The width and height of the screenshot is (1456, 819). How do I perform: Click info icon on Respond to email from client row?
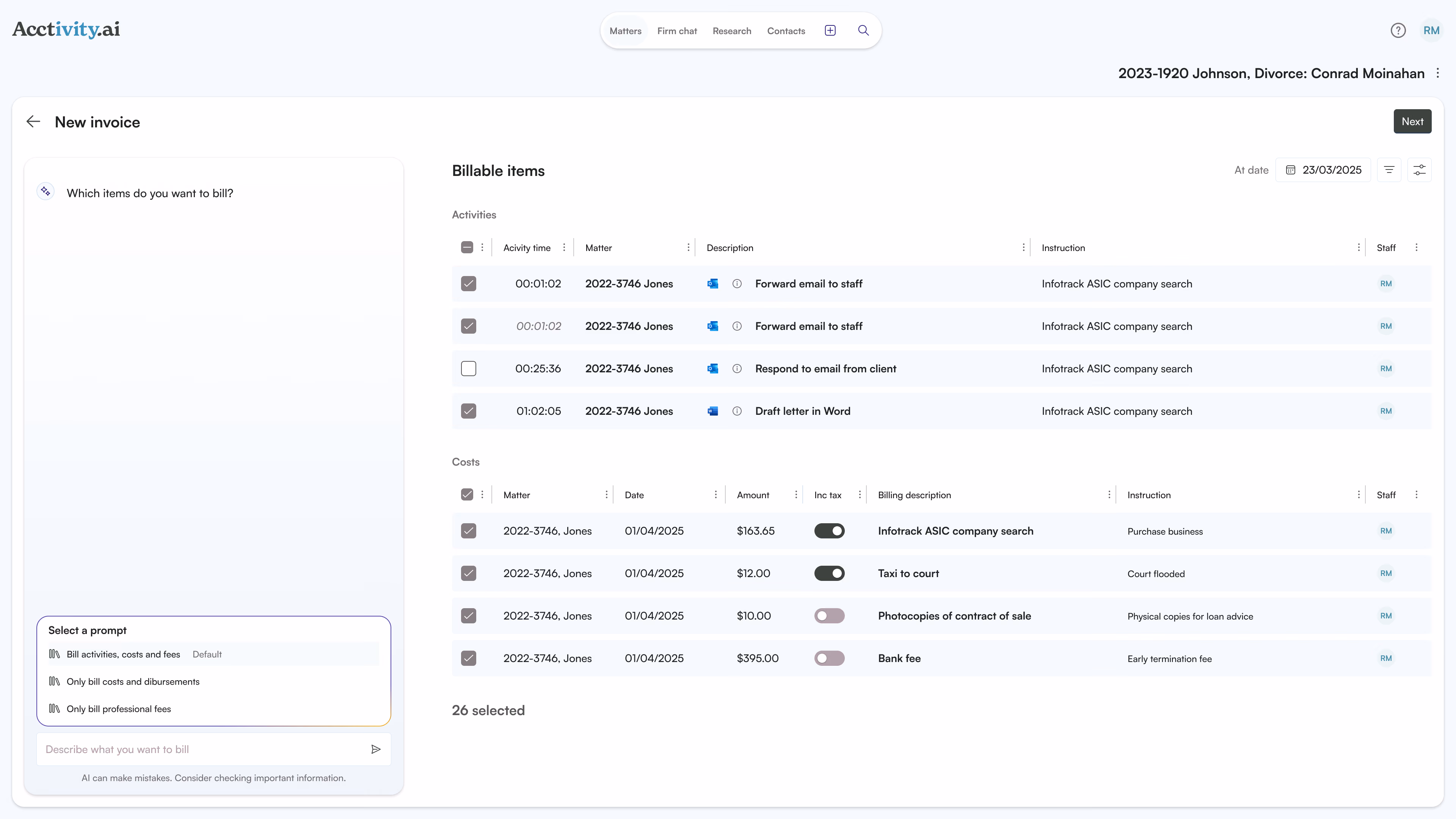(x=737, y=369)
